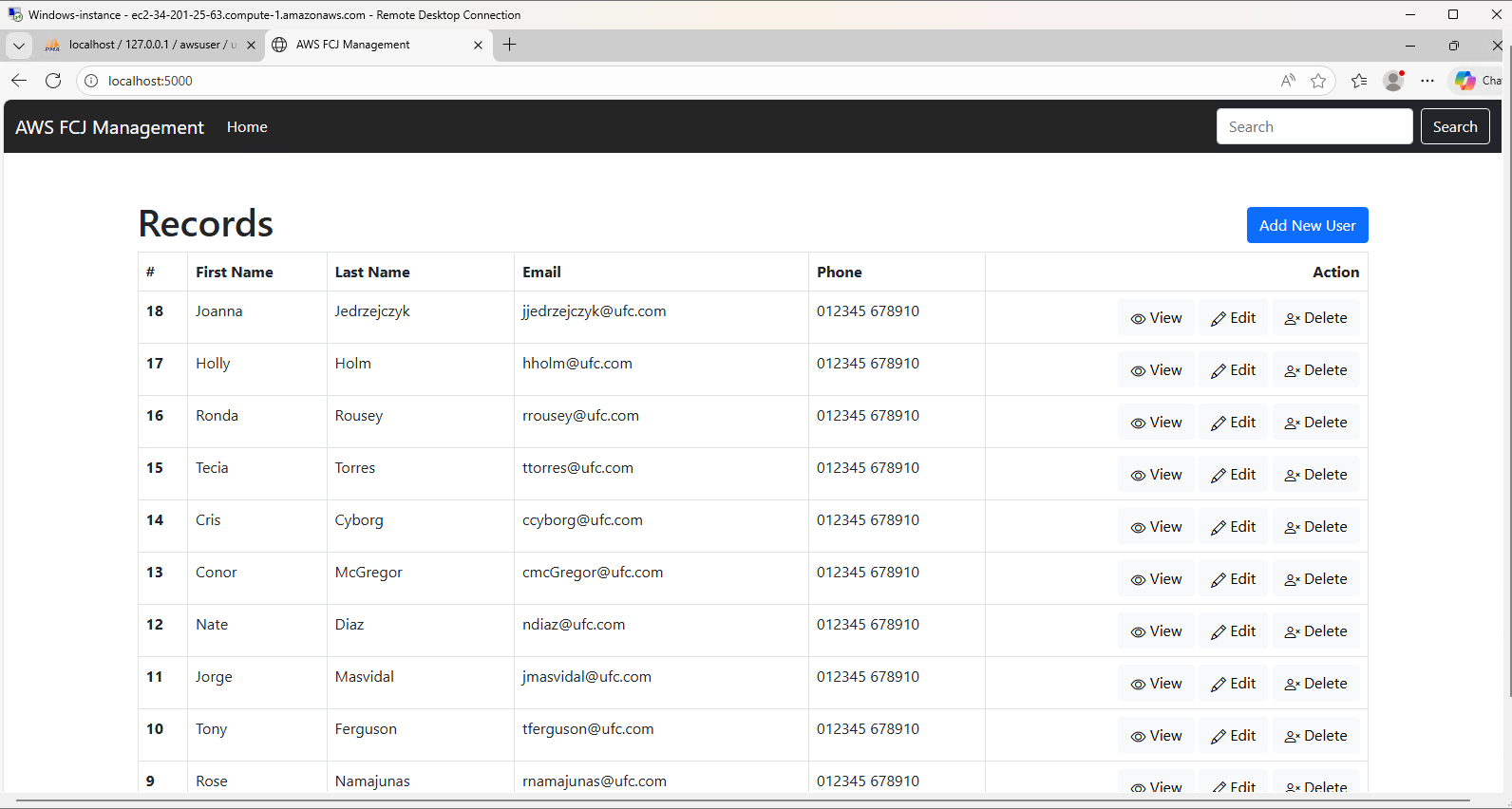Delete Conor McGregor record
Viewport: 1512px width, 809px height.
point(1315,579)
